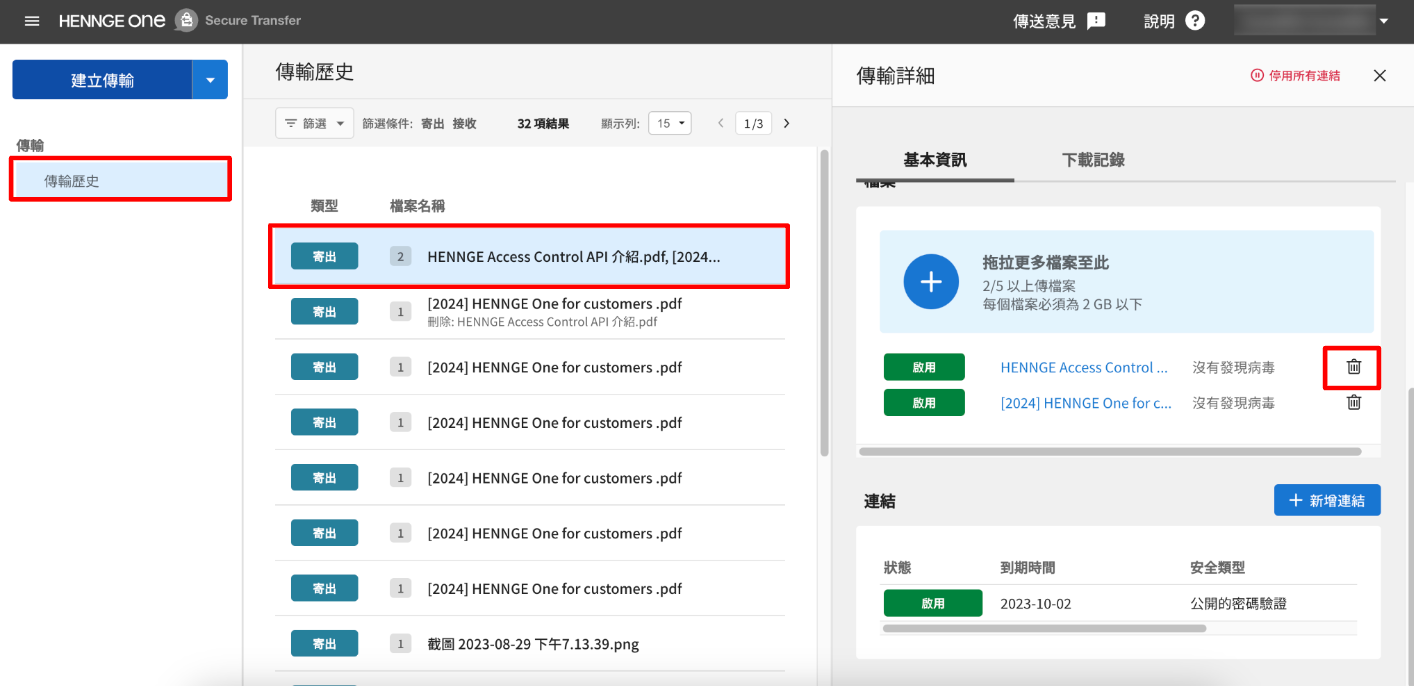Click the 安全類型 column header
This screenshot has height=686, width=1414.
[1217, 567]
